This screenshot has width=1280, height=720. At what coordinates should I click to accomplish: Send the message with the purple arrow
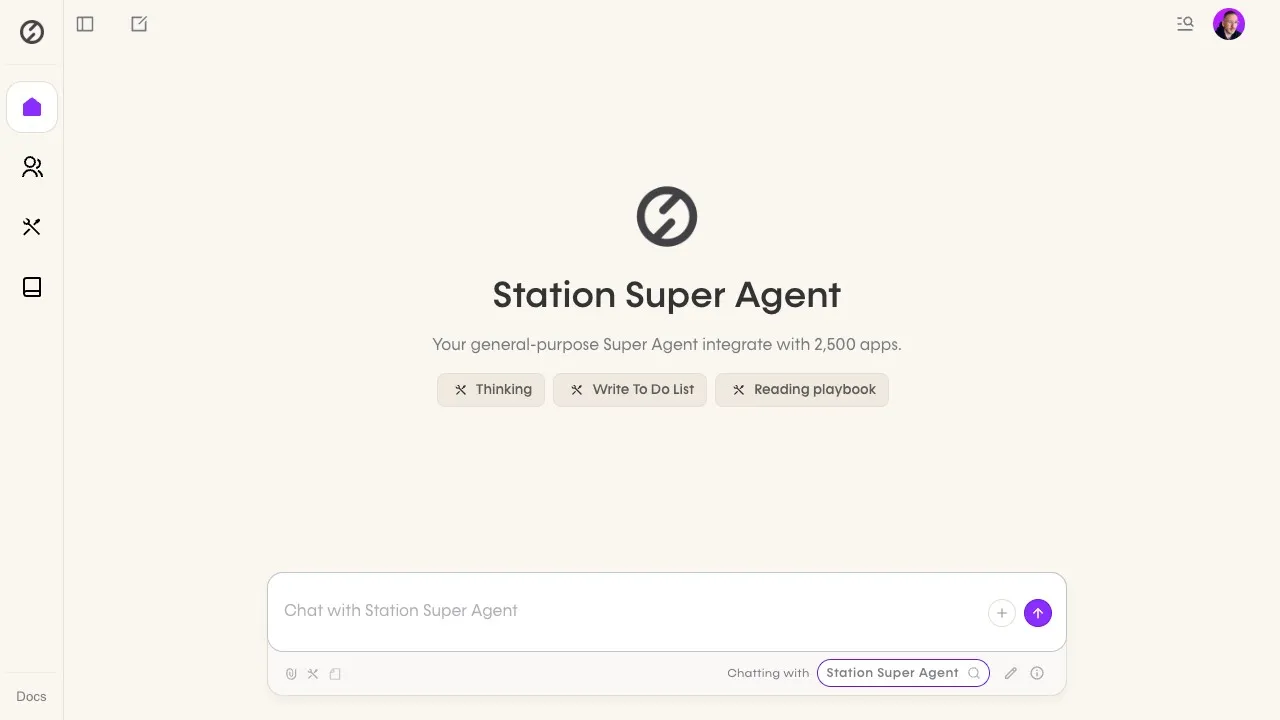(1038, 613)
